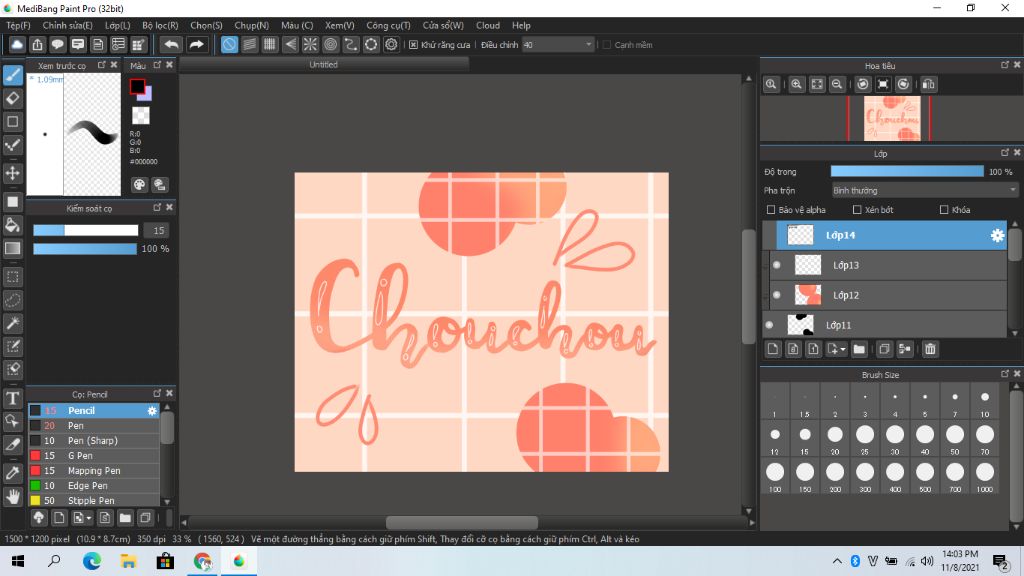The height and width of the screenshot is (576, 1024).
Task: Click the cloud save icon in toolbar
Action: pyautogui.click(x=17, y=44)
